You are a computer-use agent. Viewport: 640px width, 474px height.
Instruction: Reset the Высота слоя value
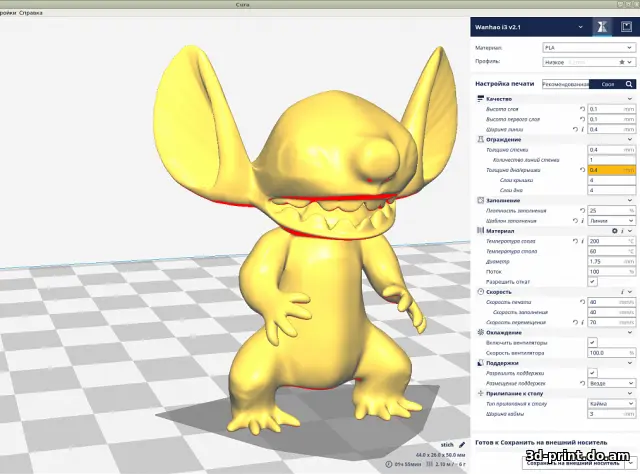tap(582, 109)
